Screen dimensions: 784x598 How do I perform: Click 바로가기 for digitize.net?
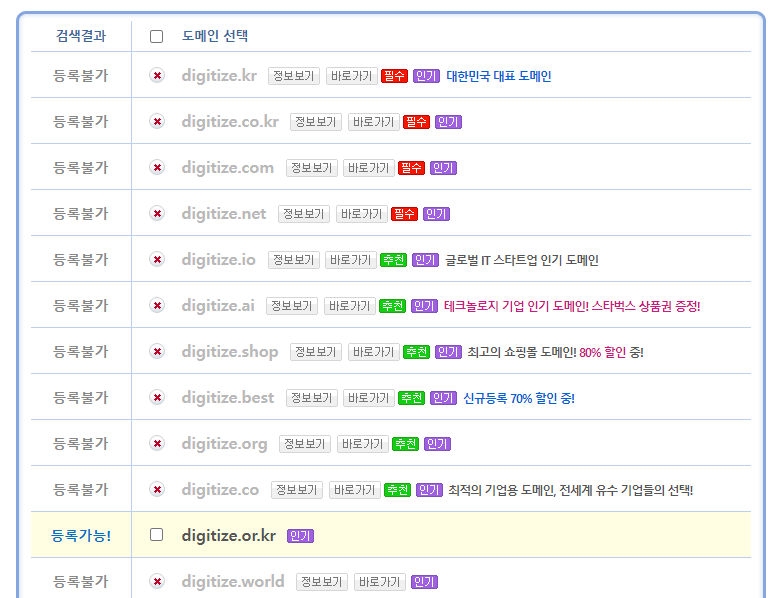[362, 214]
